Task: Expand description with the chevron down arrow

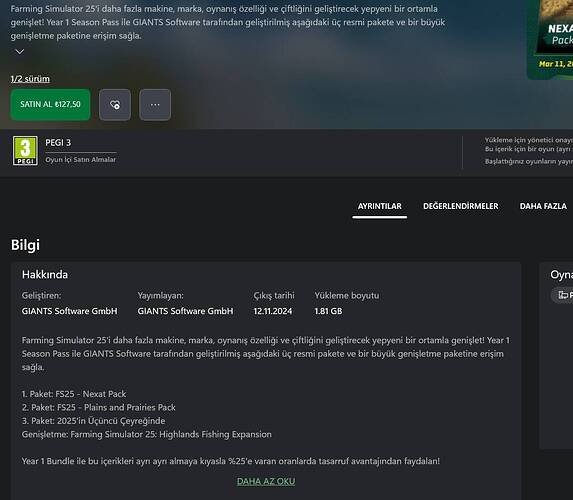Action: coord(20,52)
